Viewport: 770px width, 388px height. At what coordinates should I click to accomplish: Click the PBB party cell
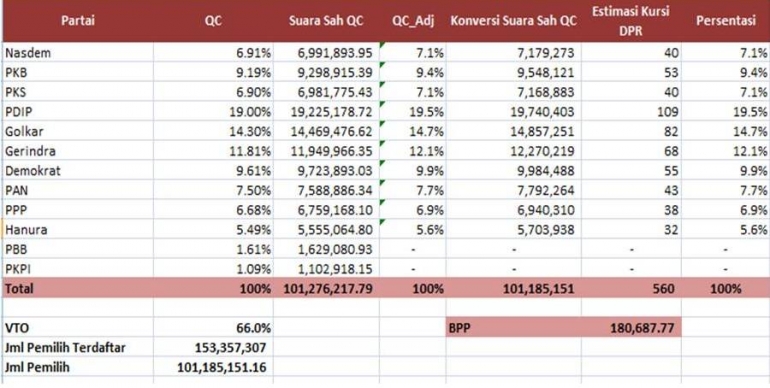(x=78, y=249)
